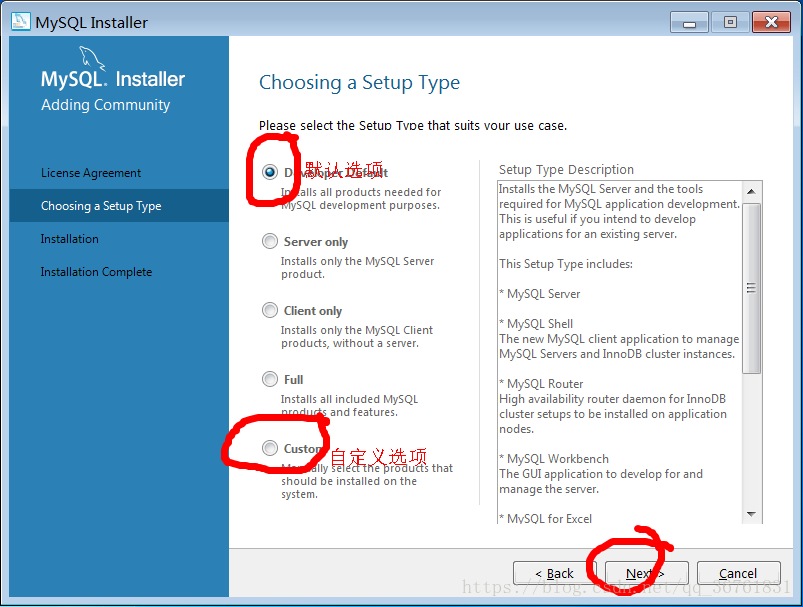Select the Full setup radio button
Image resolution: width=803 pixels, height=607 pixels.
coord(269,379)
